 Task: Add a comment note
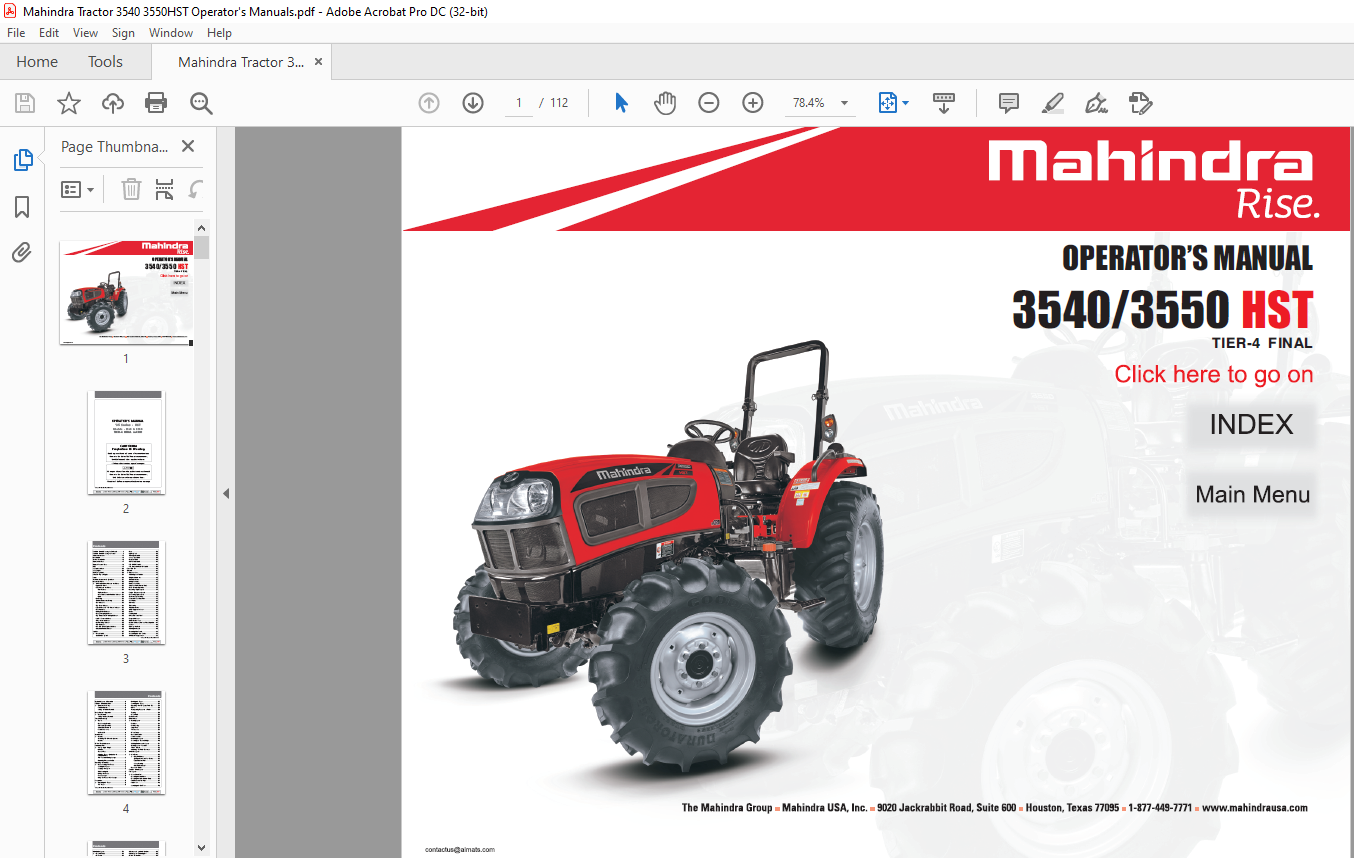[1009, 103]
